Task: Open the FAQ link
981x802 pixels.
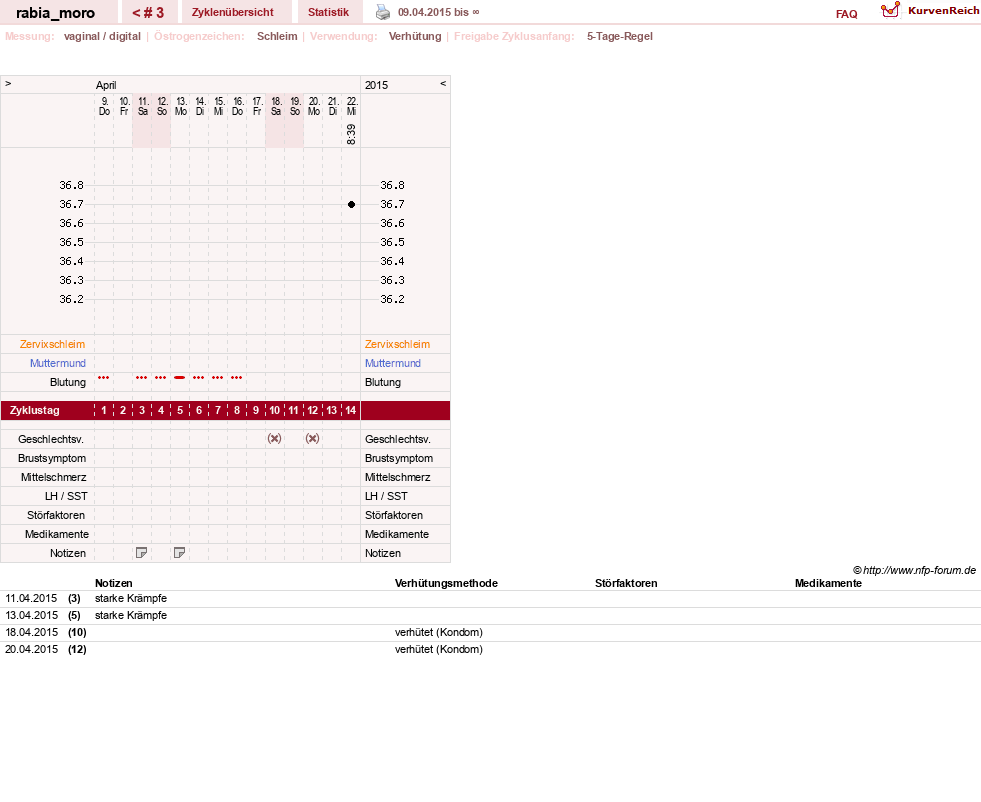Action: (x=846, y=14)
